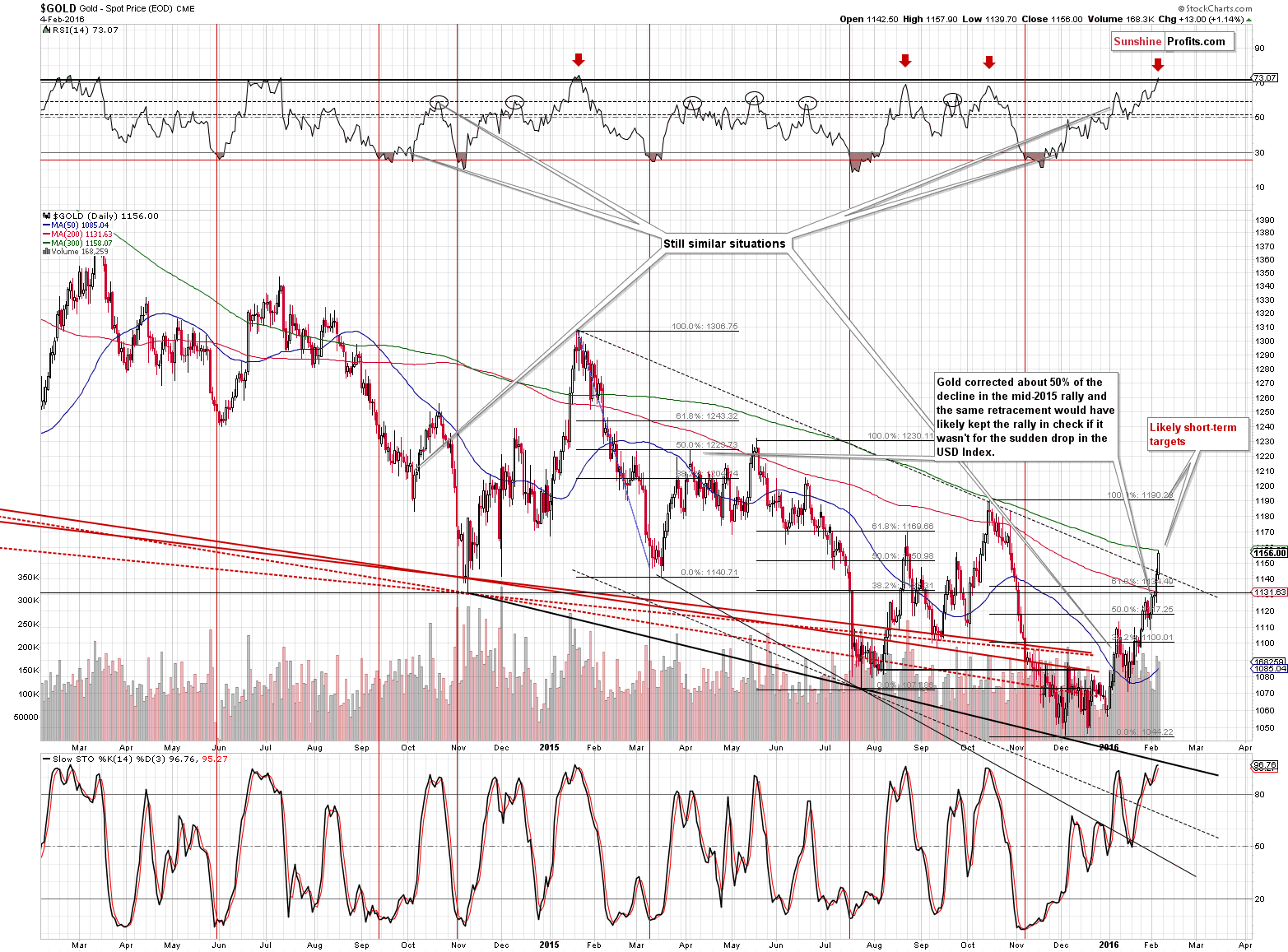Viewport: 1288px width, 952px height.
Task: Click the rightmost red arrow above the RSI line
Action: coord(1158,65)
